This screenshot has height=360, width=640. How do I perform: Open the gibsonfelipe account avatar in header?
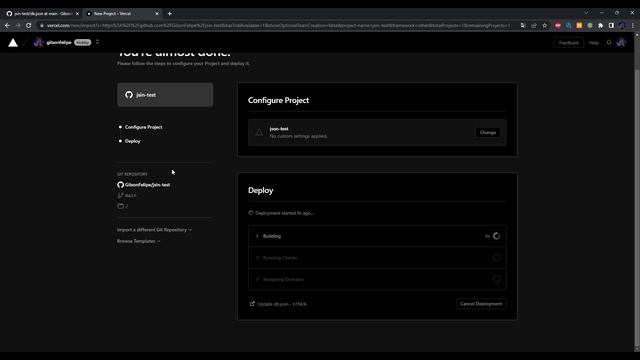click(38, 42)
